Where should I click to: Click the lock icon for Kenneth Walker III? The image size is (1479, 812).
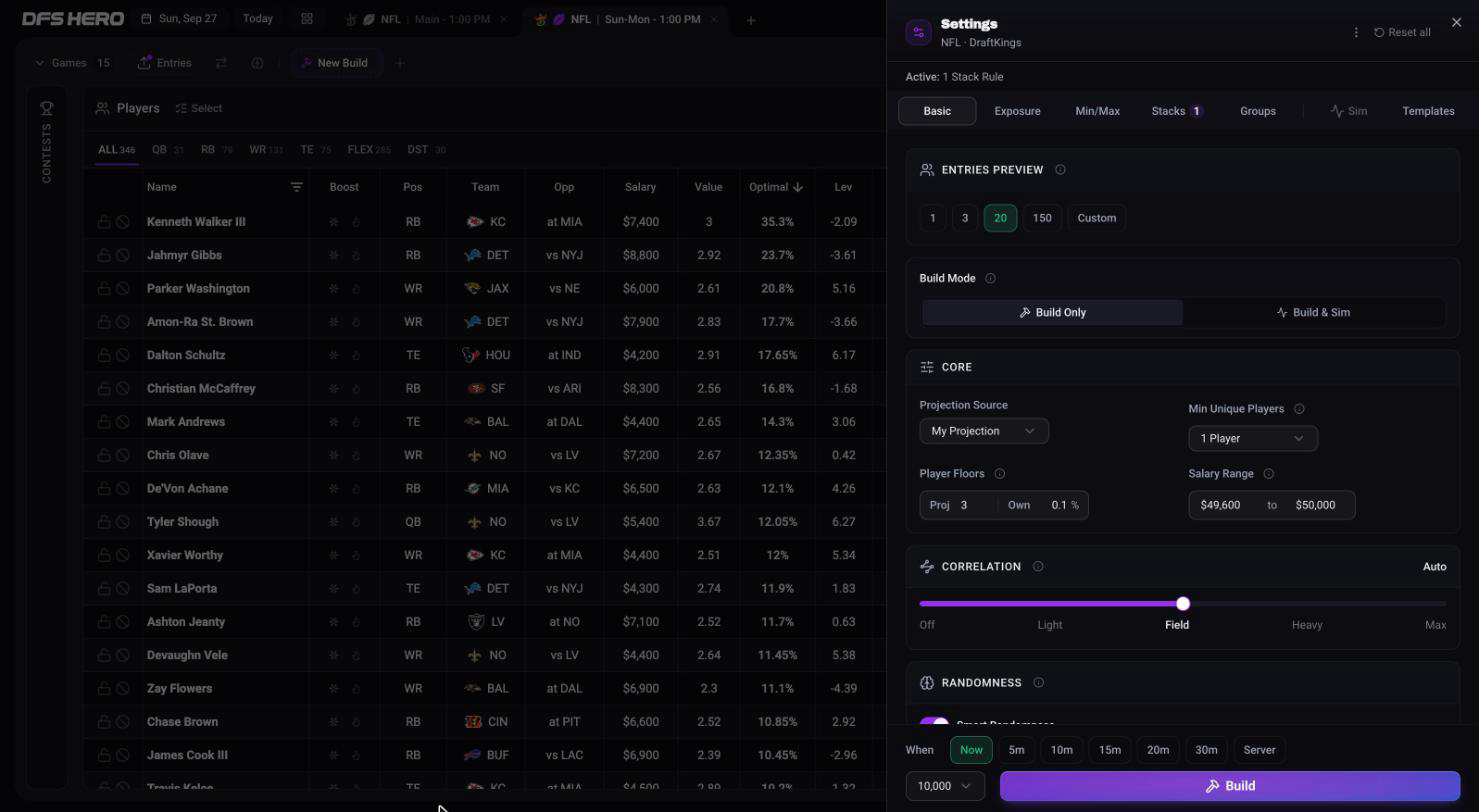pyautogui.click(x=104, y=222)
